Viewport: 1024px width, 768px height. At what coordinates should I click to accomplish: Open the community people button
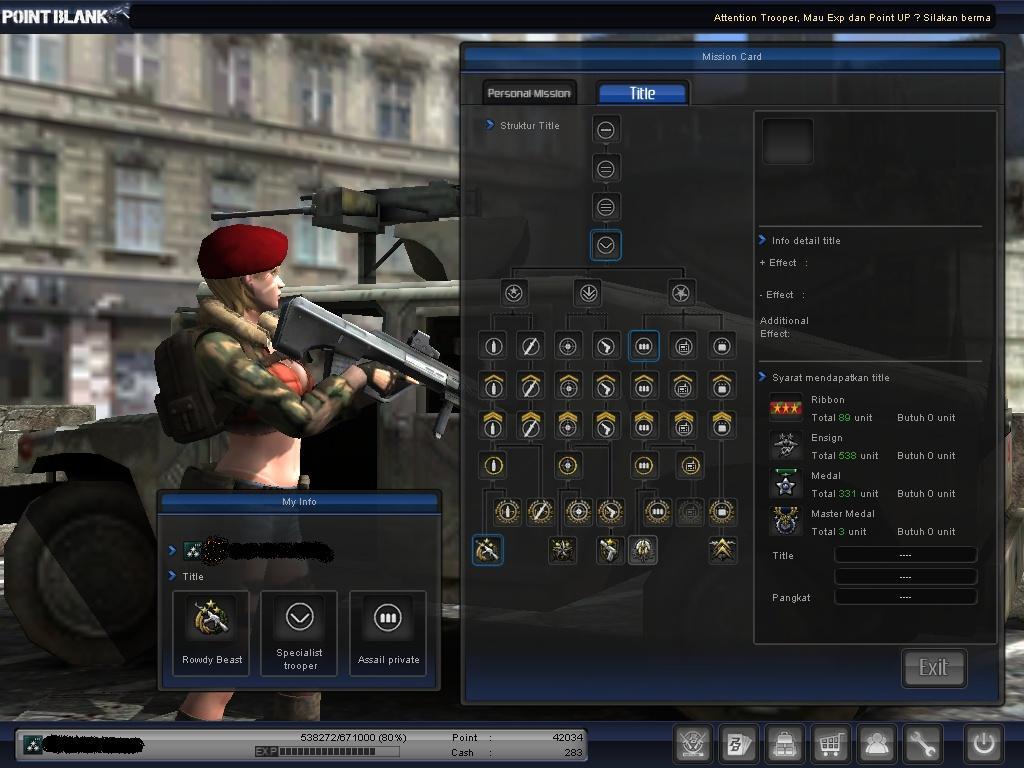[x=876, y=743]
